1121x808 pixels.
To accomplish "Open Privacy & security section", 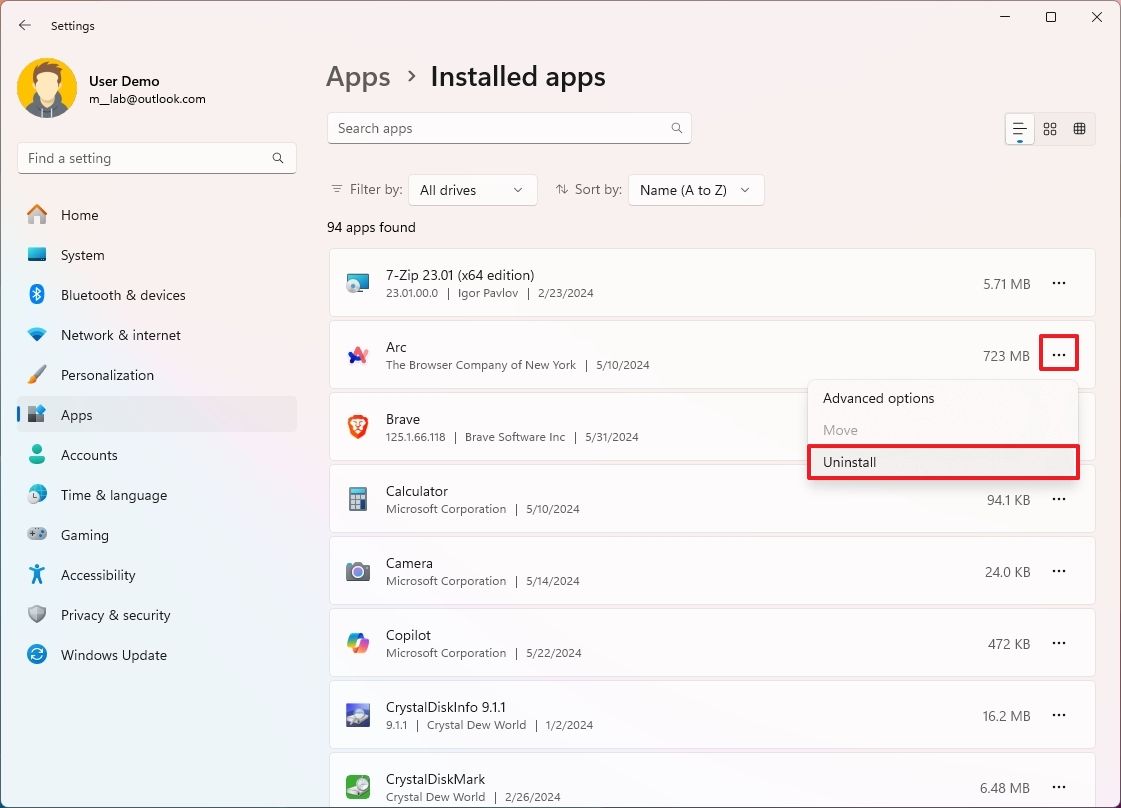I will [115, 615].
